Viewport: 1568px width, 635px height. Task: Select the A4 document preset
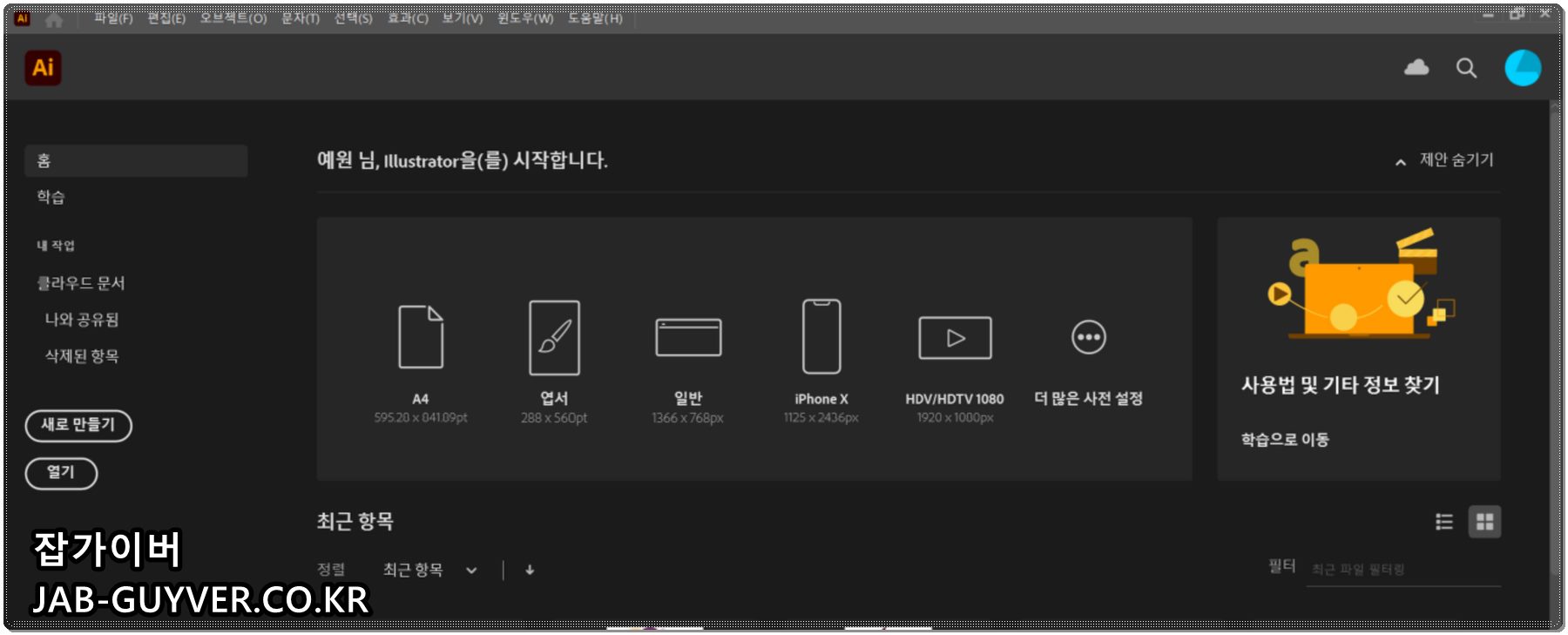[421, 363]
